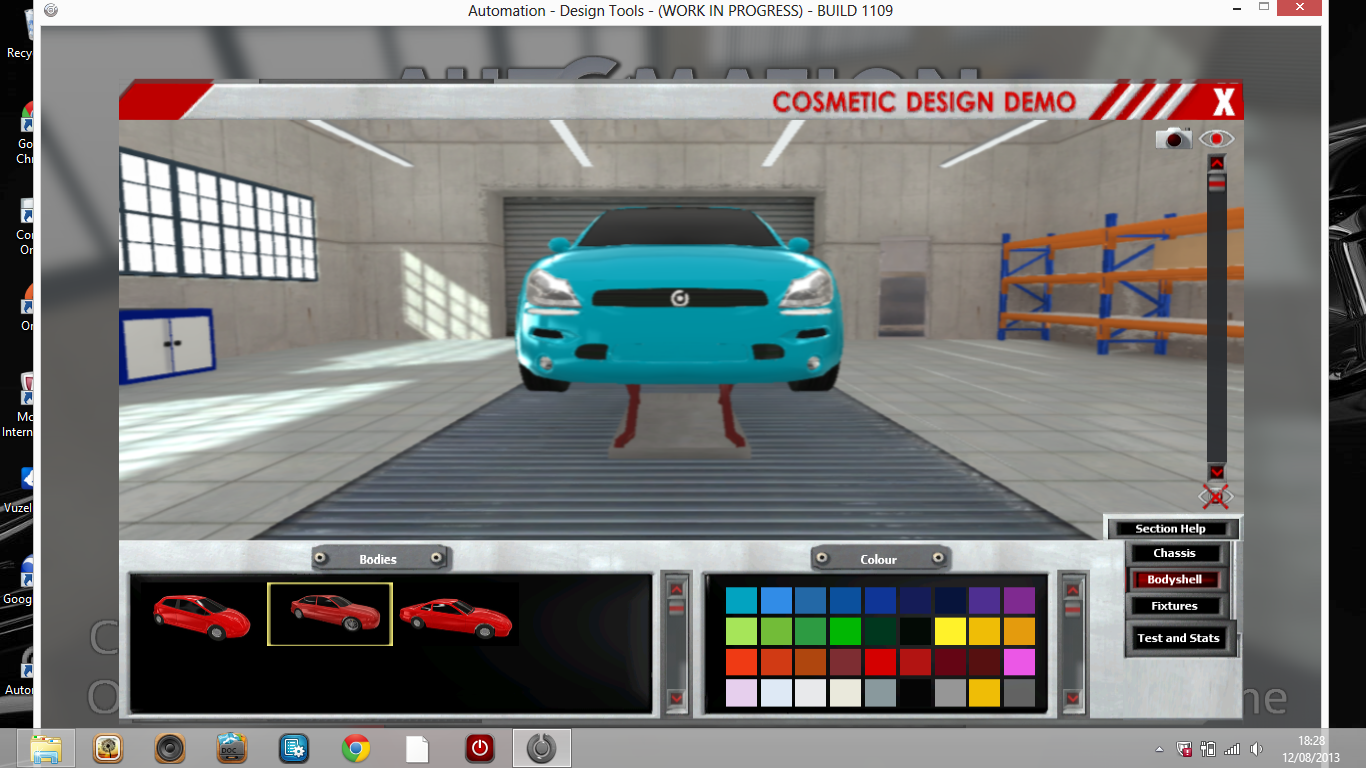The height and width of the screenshot is (768, 1366).
Task: Click the red-flagged security tray icon
Action: point(1184,749)
